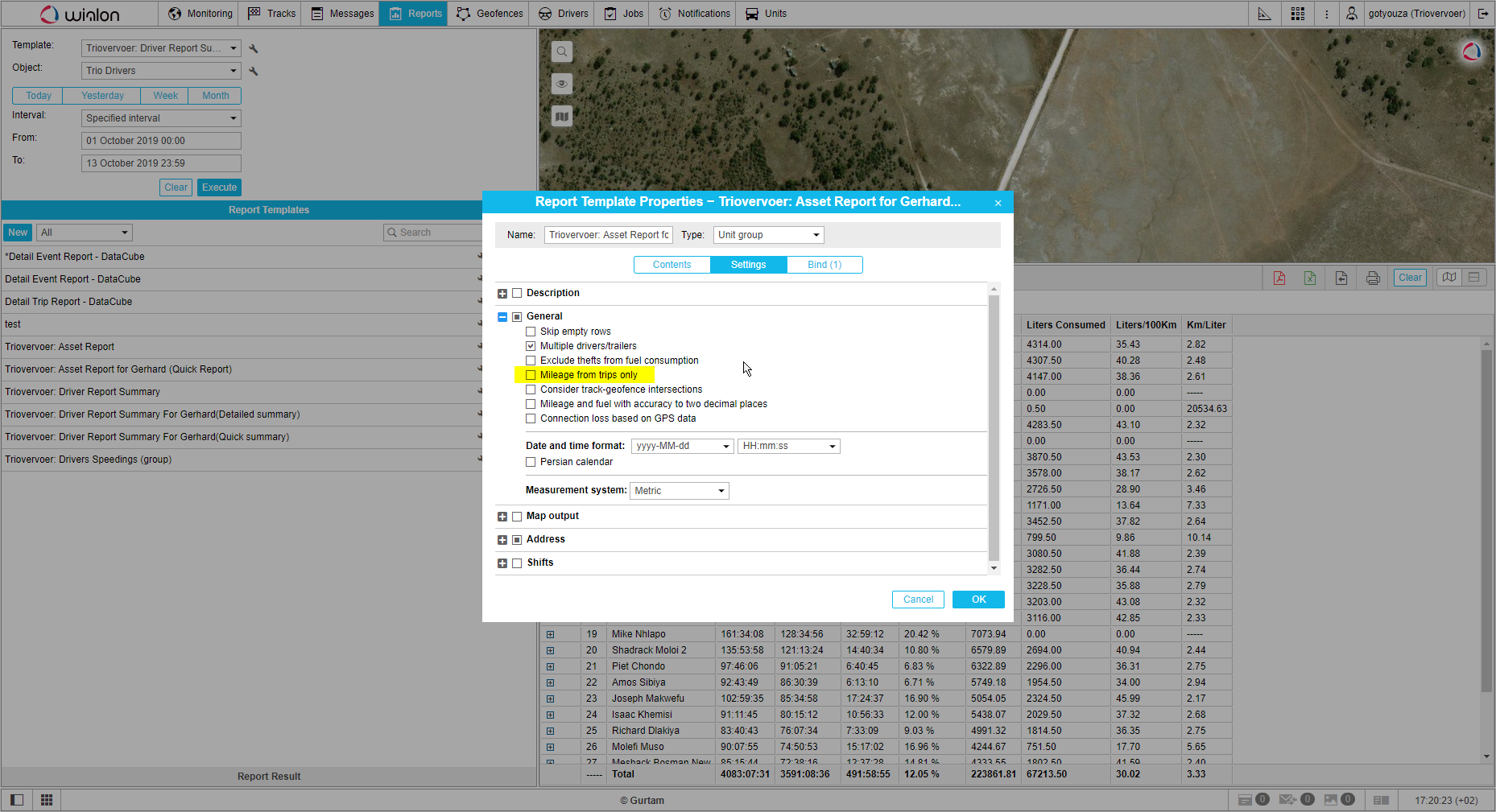Open the Type Unit group dropdown
The height and width of the screenshot is (812, 1496).
point(768,235)
